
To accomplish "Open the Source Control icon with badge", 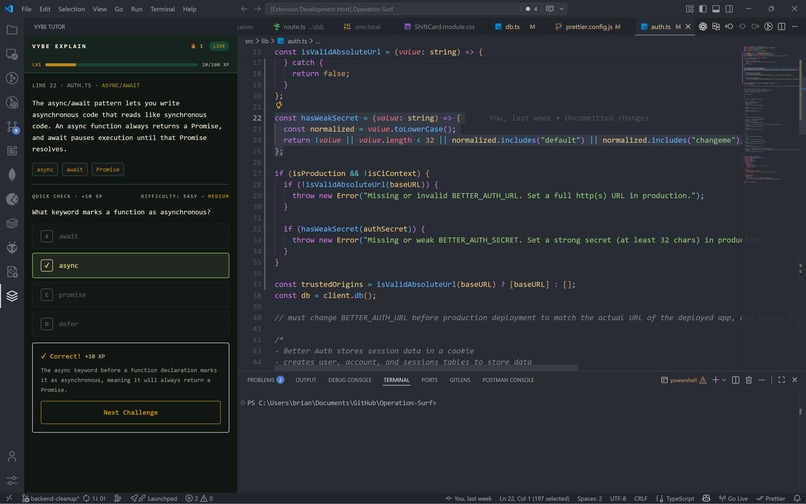I will (x=12, y=126).
